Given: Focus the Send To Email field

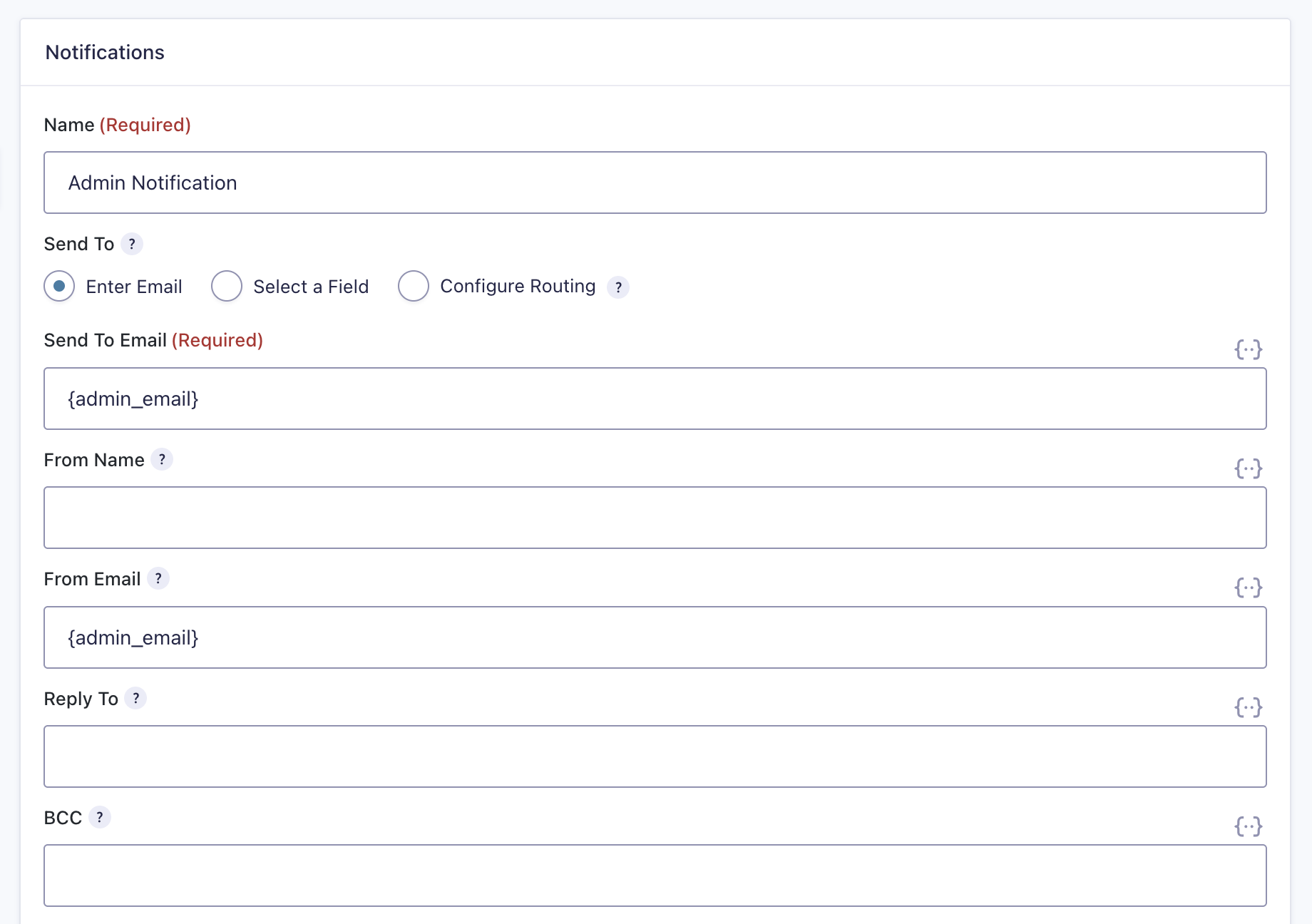Looking at the screenshot, I should (x=655, y=399).
